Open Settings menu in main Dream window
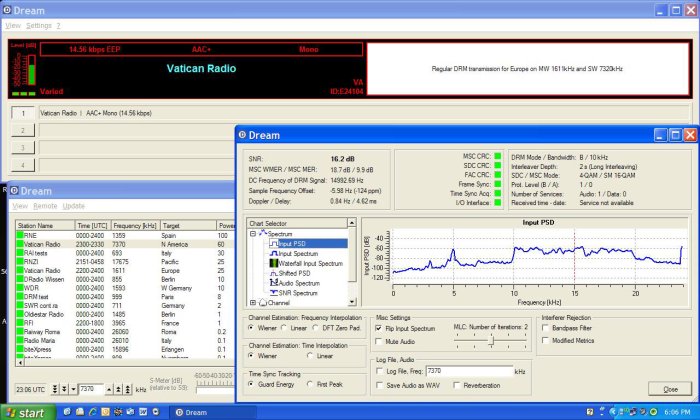 pos(39,25)
